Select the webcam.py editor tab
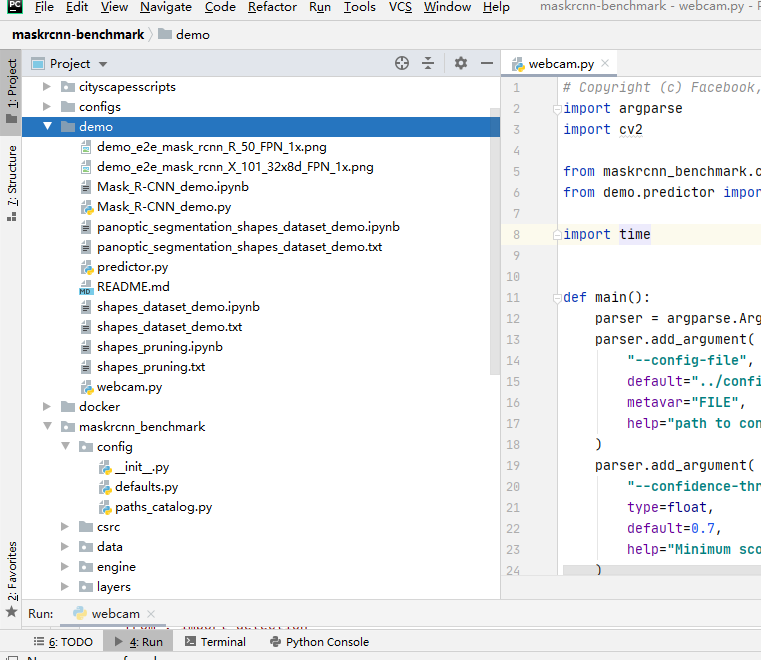 [x=561, y=64]
